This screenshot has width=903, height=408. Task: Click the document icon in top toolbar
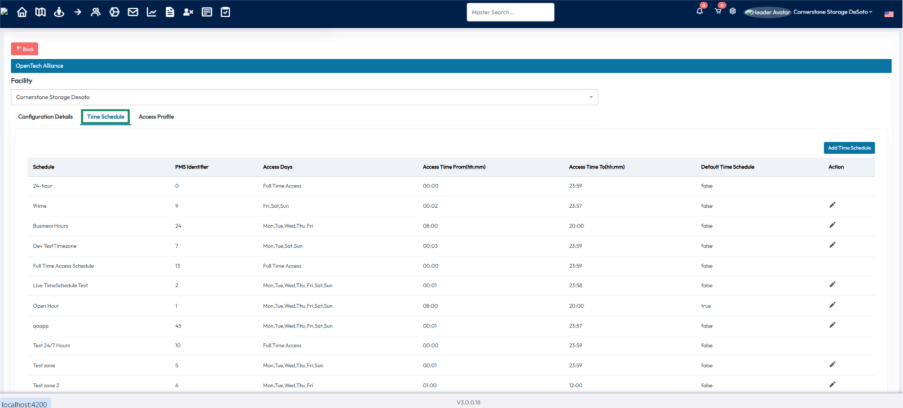coord(169,12)
